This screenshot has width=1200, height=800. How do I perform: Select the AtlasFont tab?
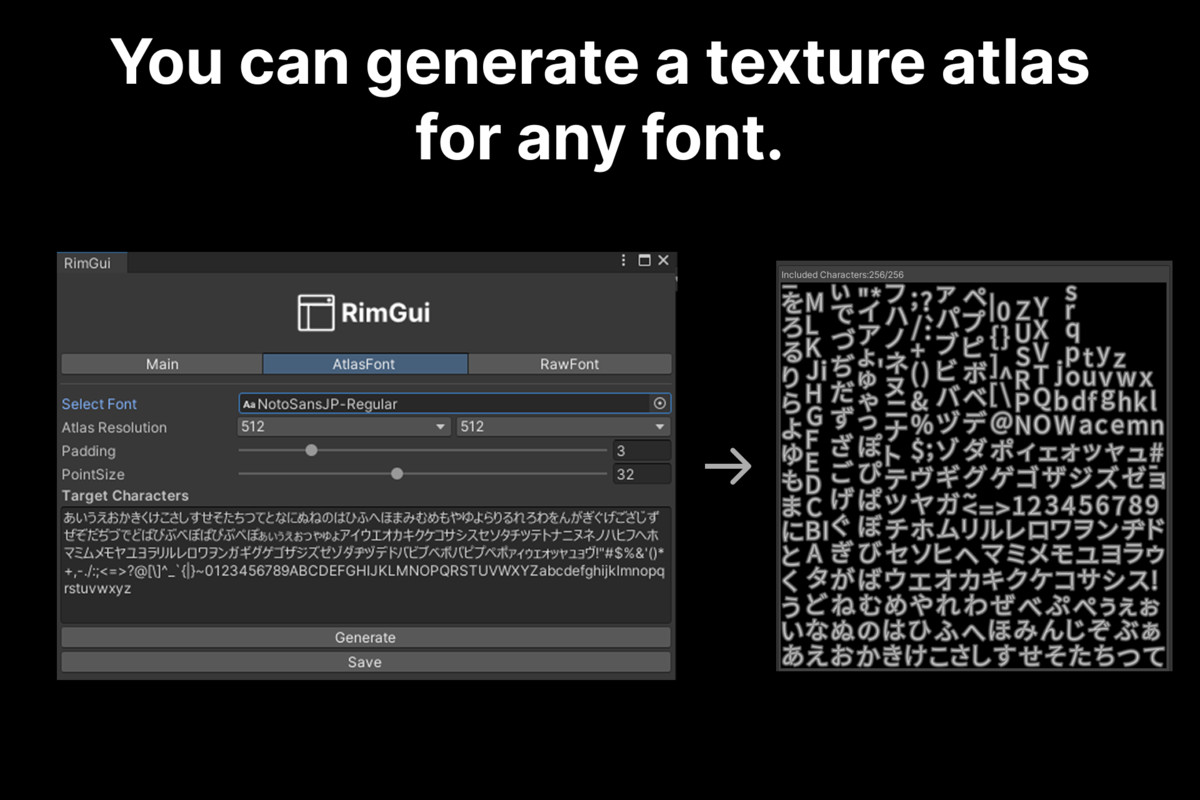coord(365,364)
